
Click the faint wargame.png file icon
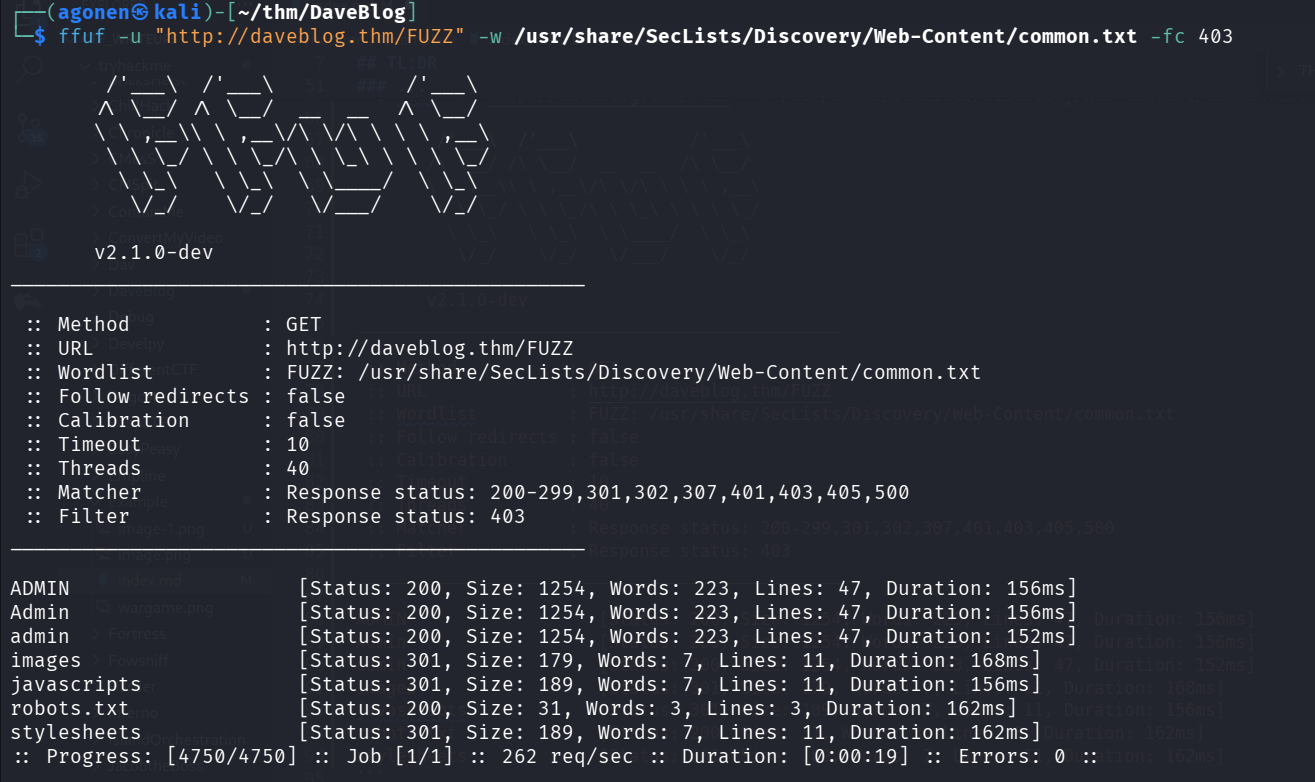point(103,607)
